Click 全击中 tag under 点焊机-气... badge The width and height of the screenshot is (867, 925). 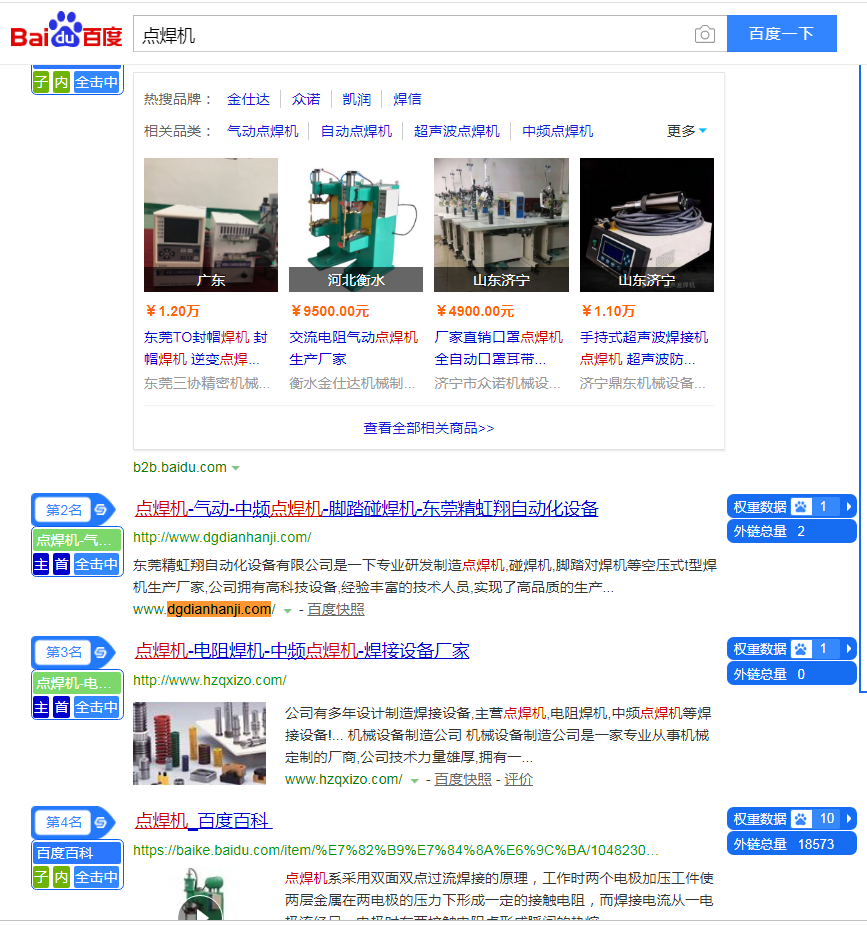(x=96, y=565)
